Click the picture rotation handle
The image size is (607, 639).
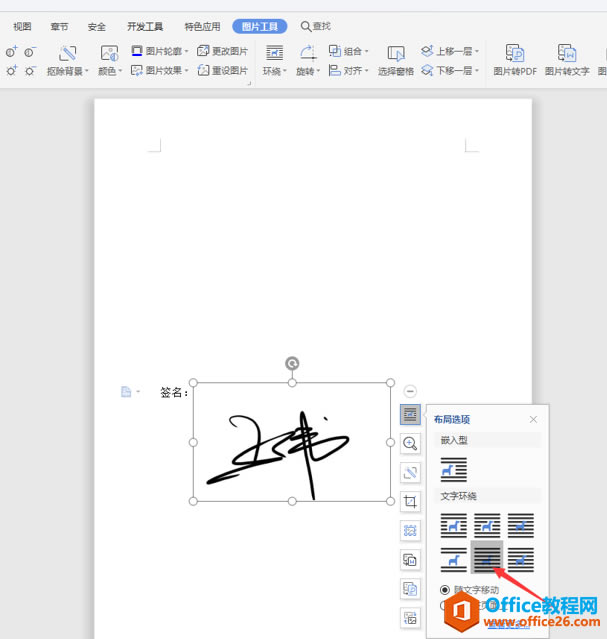pyautogui.click(x=292, y=363)
